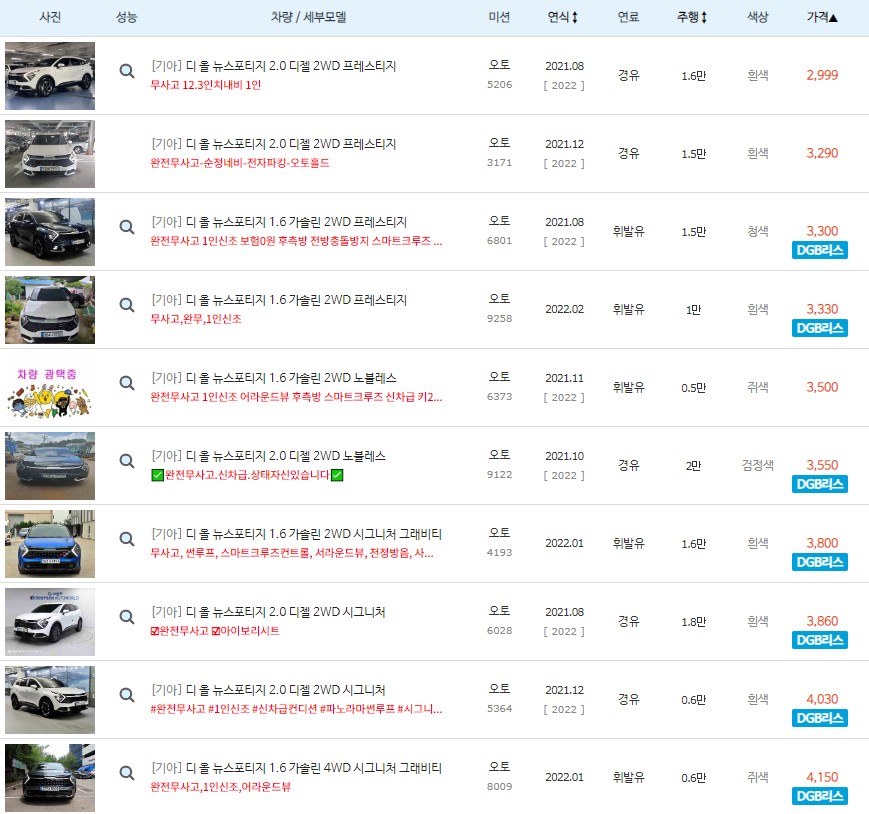Click the year value 2022.02
869x814 pixels.
click(x=564, y=309)
